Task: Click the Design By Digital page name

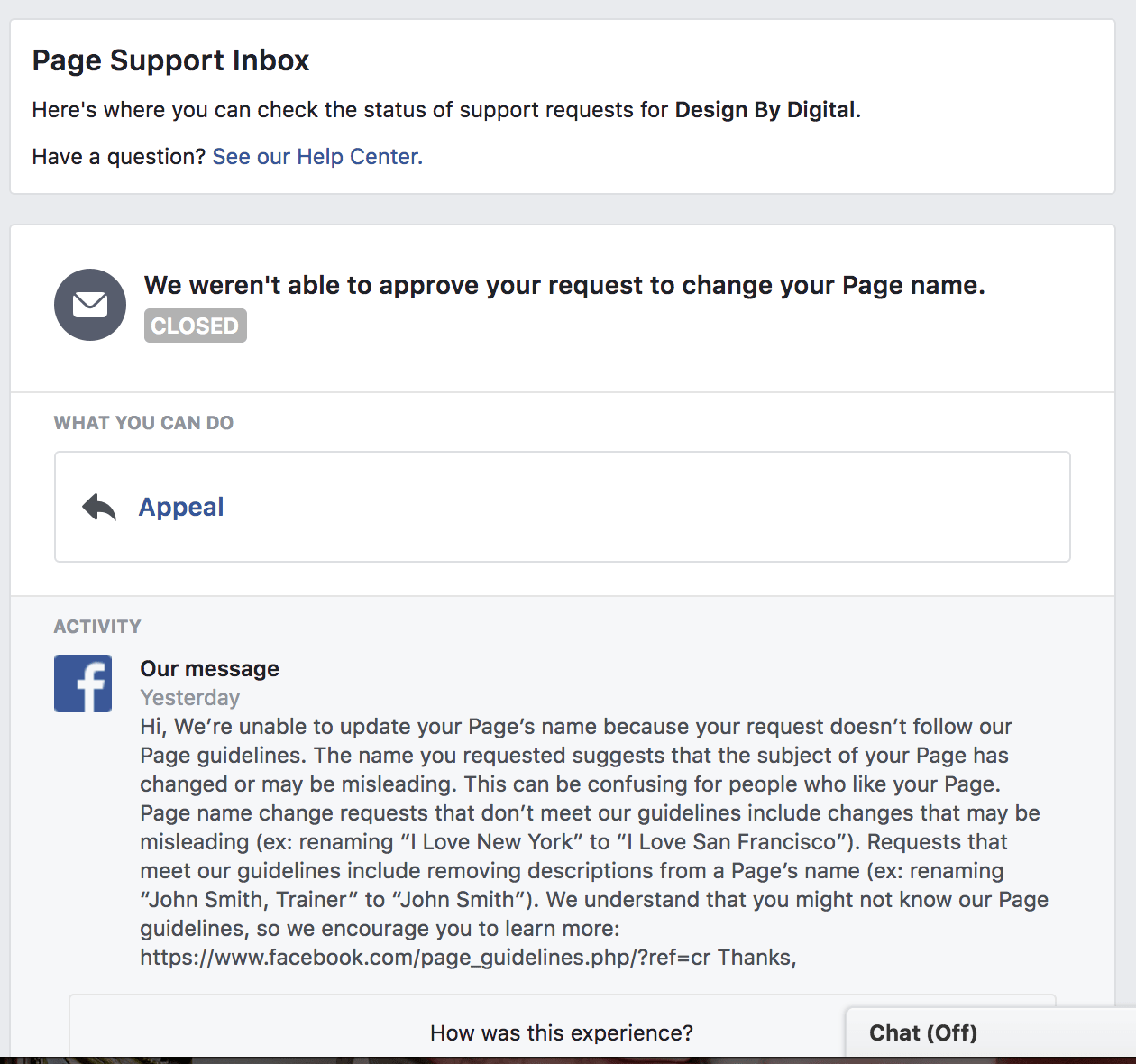Action: pyautogui.click(x=765, y=110)
